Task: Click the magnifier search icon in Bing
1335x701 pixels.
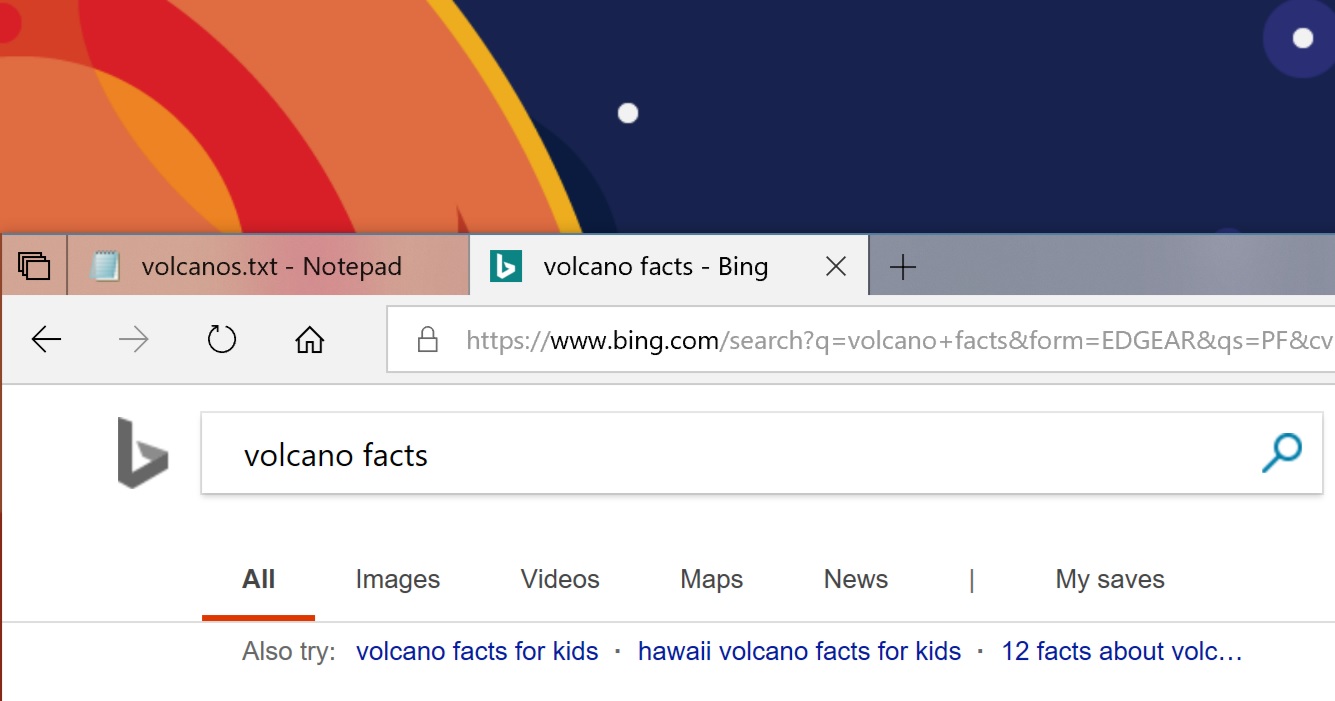Action: point(1281,453)
